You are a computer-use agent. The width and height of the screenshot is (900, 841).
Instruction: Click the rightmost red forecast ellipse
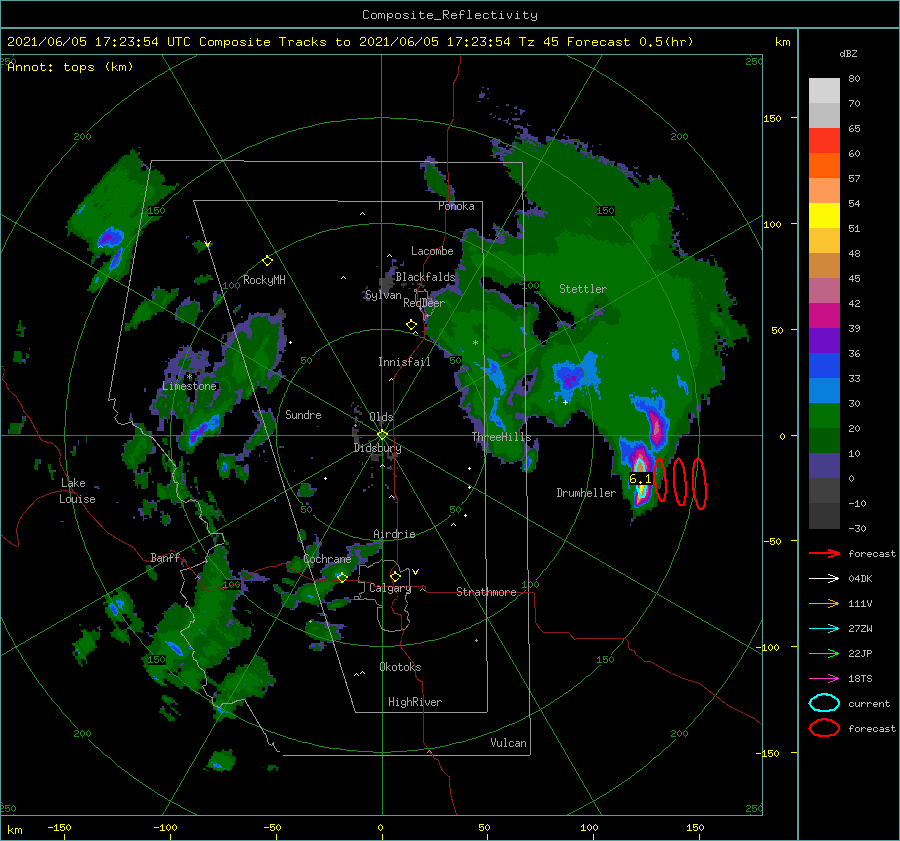[x=699, y=483]
